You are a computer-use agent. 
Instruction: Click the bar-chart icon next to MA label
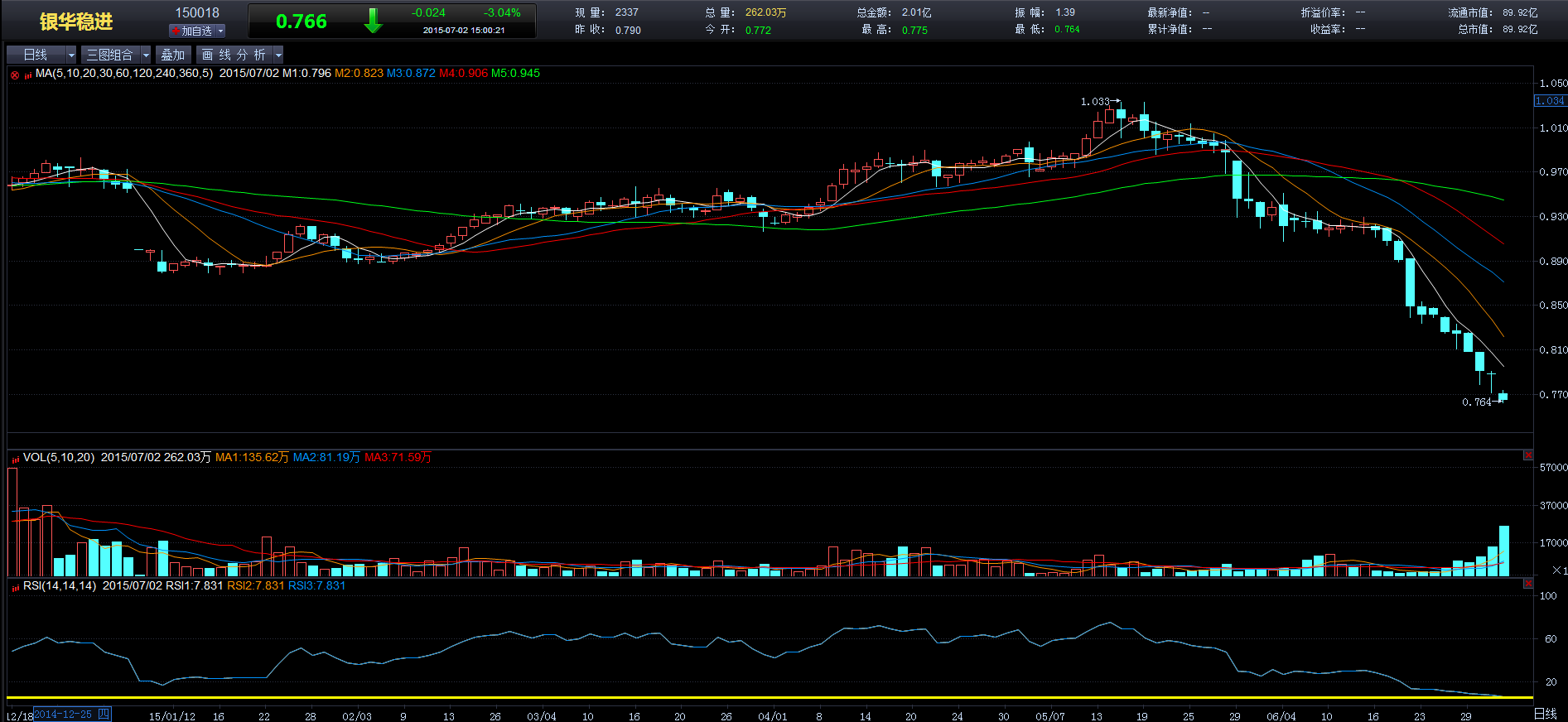pyautogui.click(x=27, y=75)
